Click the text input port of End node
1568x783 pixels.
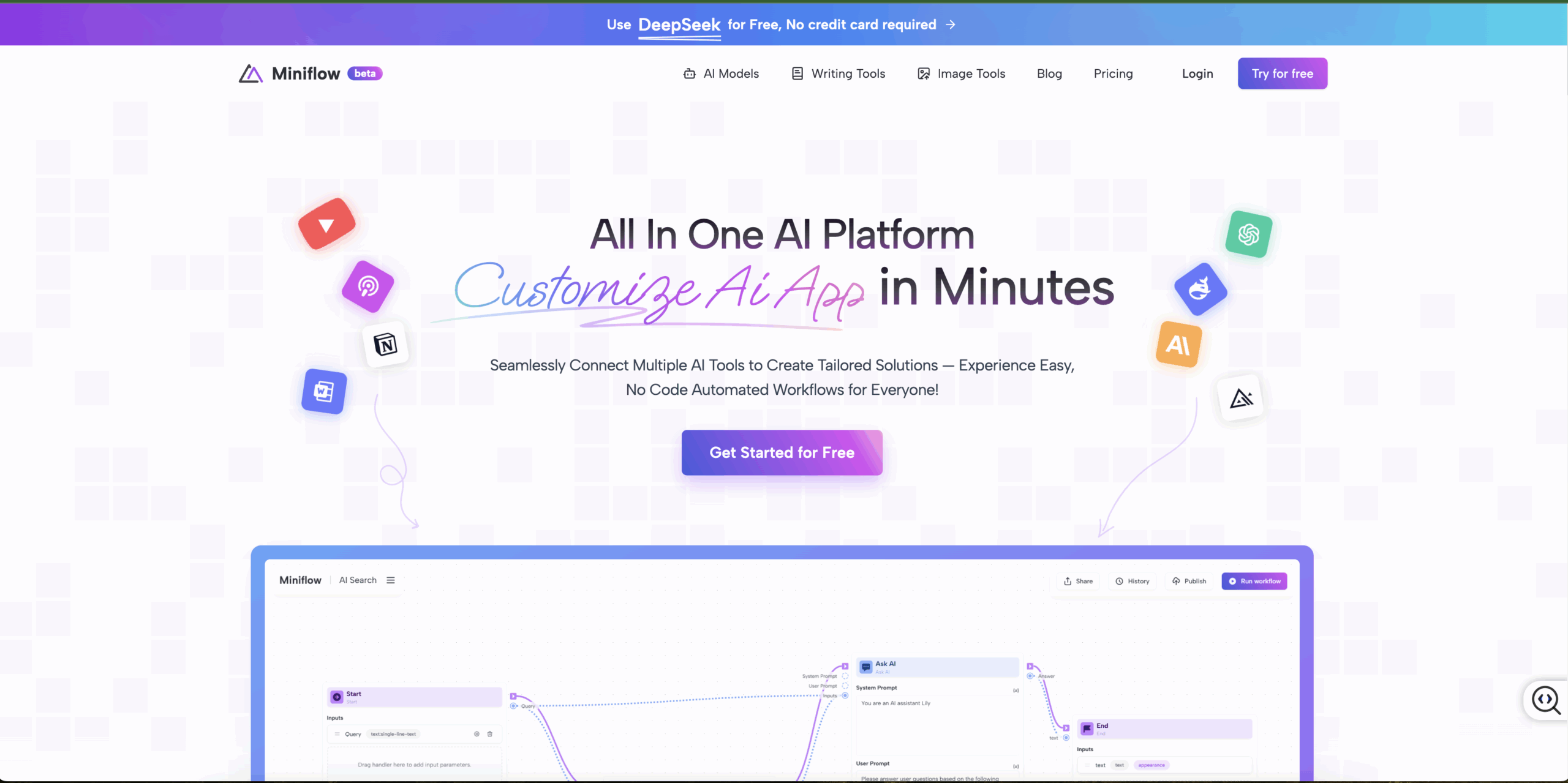click(1066, 738)
